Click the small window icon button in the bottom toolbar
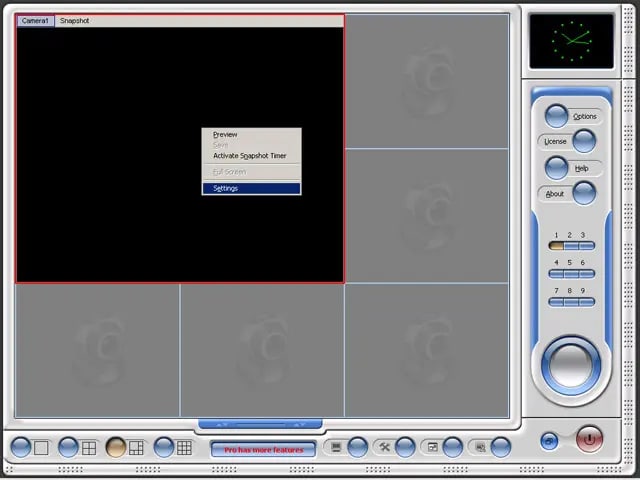Viewport: 640px width, 480px height. [x=453, y=447]
